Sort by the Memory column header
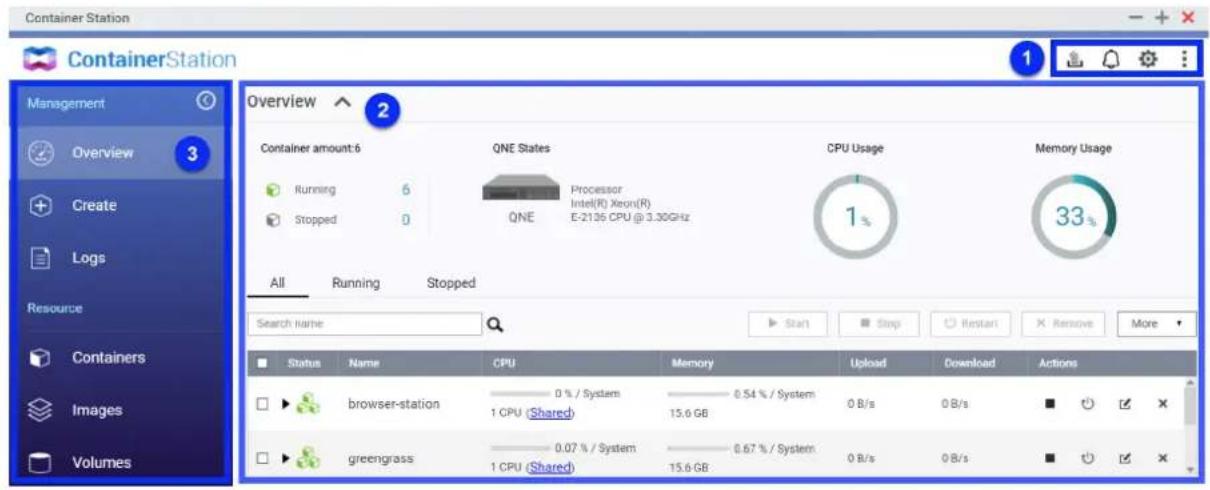Image resolution: width=1210 pixels, height=490 pixels. (692, 363)
